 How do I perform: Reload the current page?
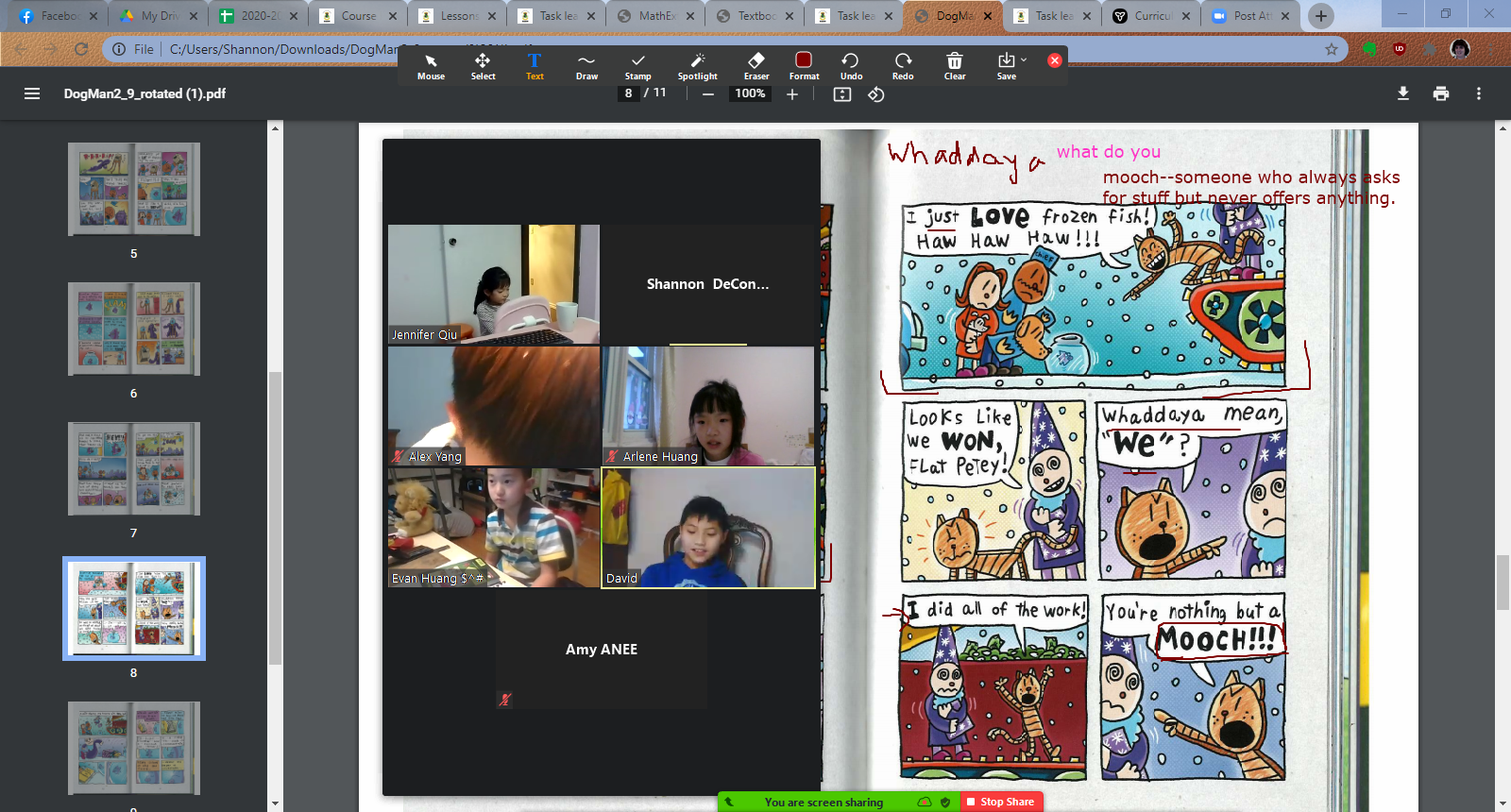pos(81,49)
